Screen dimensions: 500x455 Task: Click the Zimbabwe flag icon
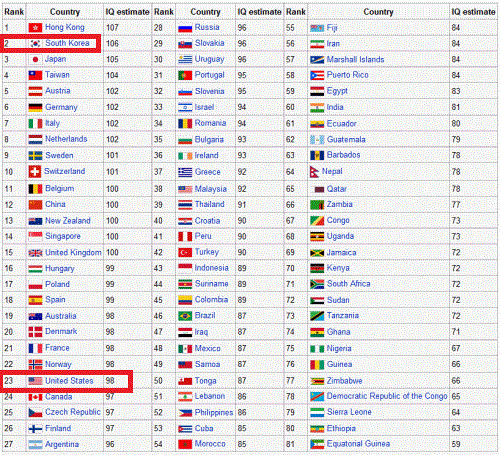317,381
